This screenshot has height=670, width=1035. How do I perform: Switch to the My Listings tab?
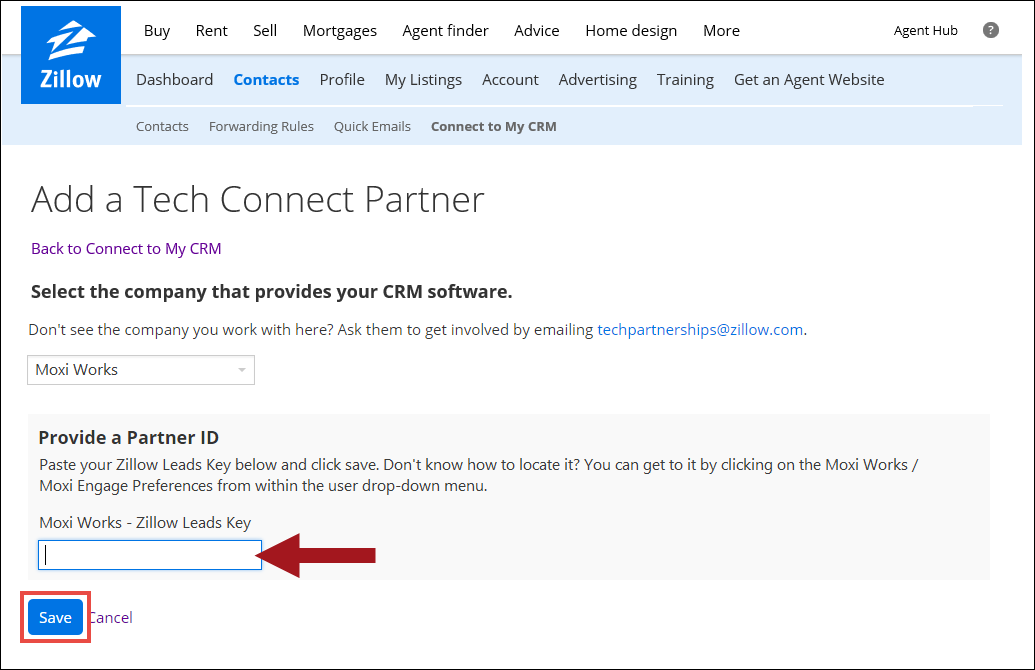pos(423,79)
